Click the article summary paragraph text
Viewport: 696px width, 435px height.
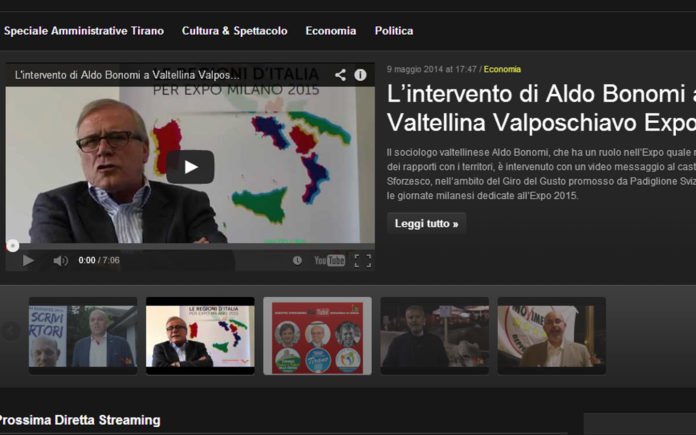pyautogui.click(x=541, y=174)
